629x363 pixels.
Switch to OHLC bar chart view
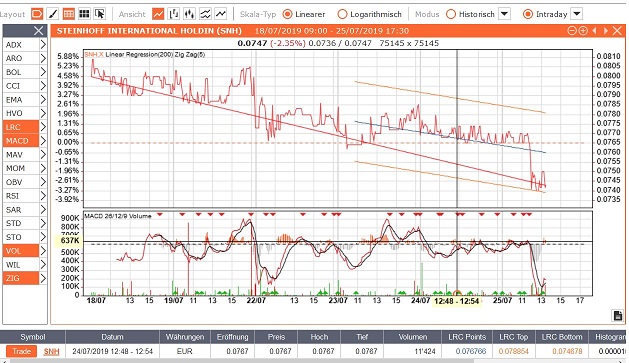[x=174, y=14]
